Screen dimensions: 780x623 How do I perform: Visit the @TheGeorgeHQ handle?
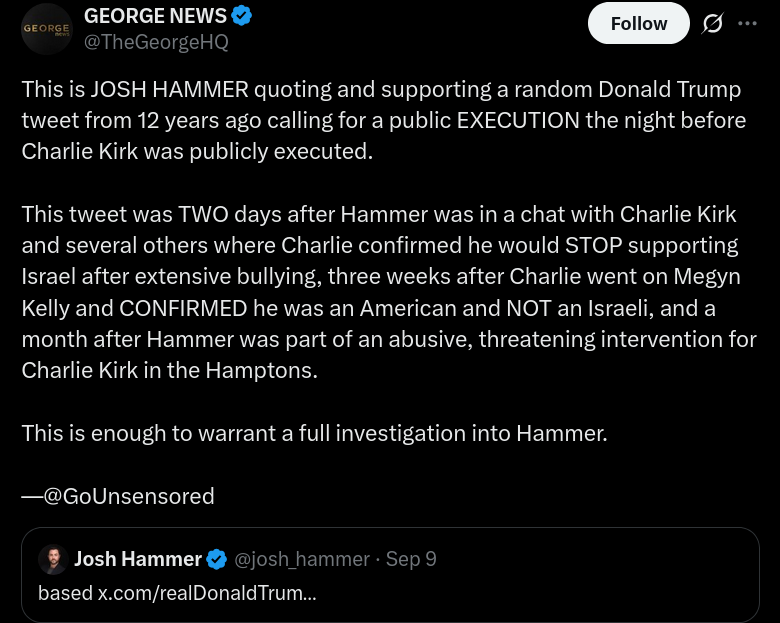pos(156,42)
